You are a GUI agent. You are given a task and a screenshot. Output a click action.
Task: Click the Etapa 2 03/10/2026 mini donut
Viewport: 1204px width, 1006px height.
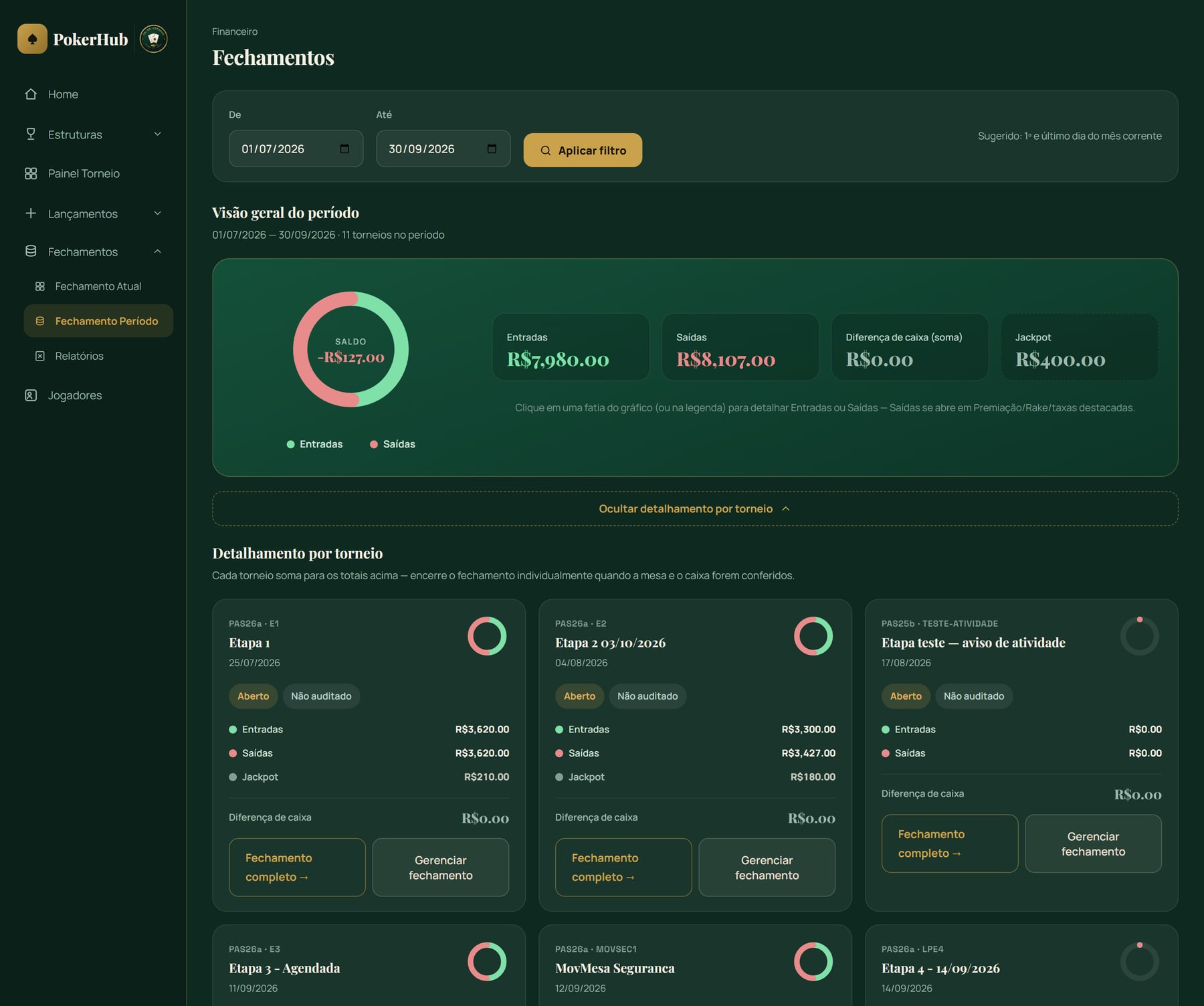pos(813,635)
